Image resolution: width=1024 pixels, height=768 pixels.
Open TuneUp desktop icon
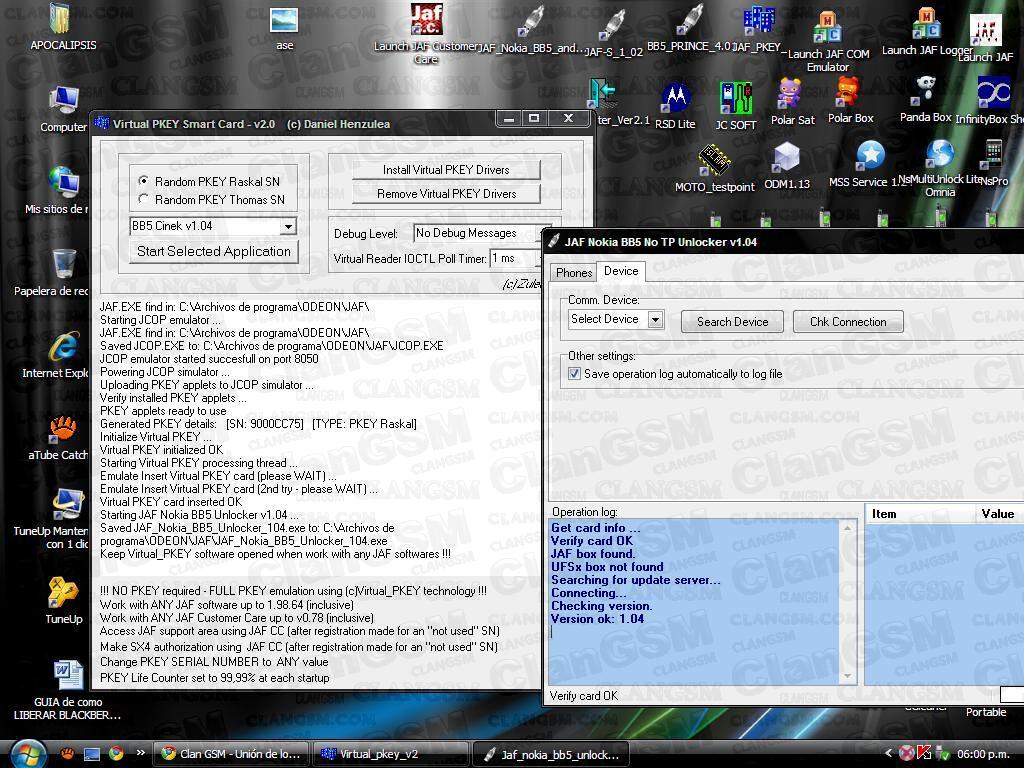point(64,593)
